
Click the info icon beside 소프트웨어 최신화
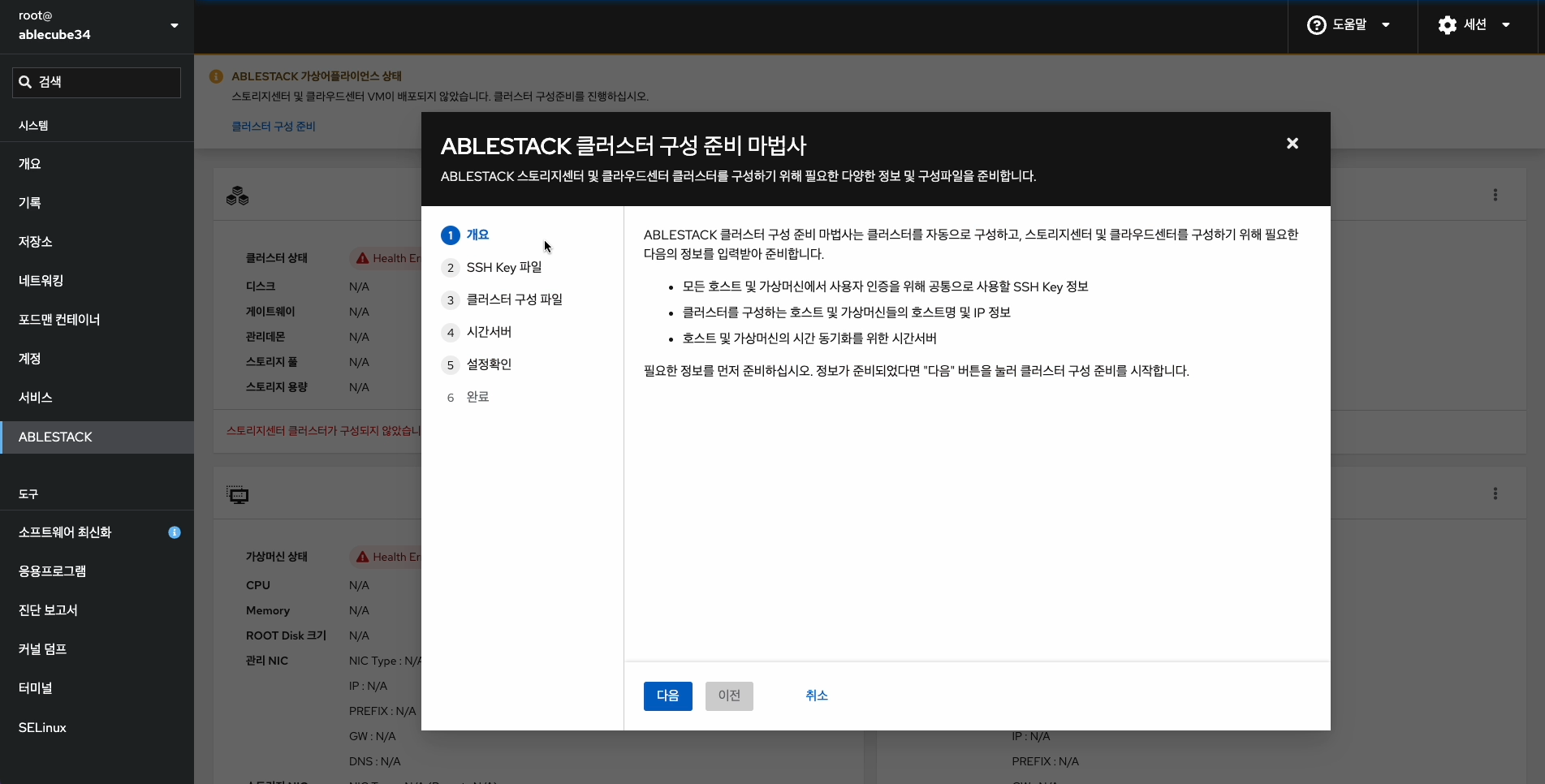(175, 532)
